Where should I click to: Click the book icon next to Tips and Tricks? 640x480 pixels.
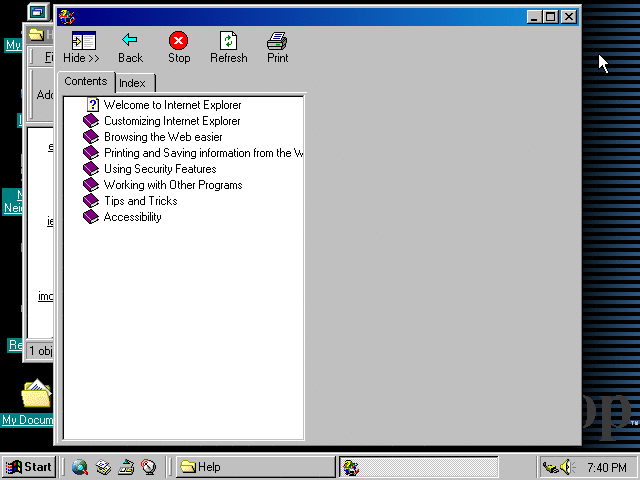(x=91, y=201)
